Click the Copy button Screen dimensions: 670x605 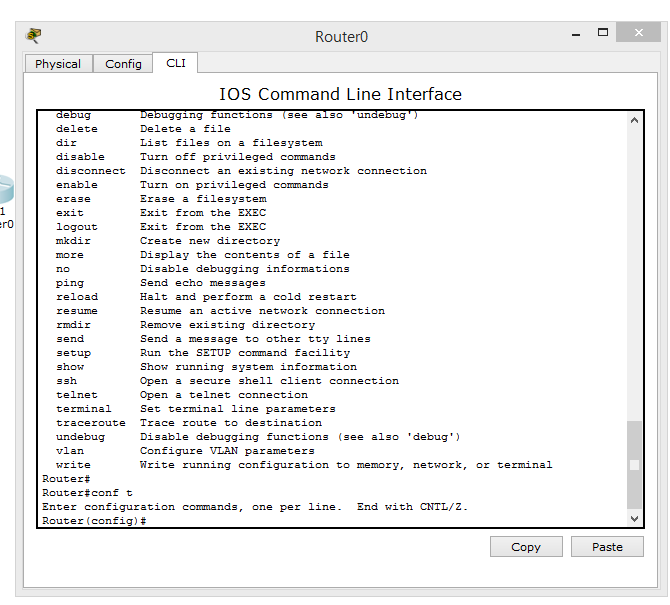click(x=526, y=546)
